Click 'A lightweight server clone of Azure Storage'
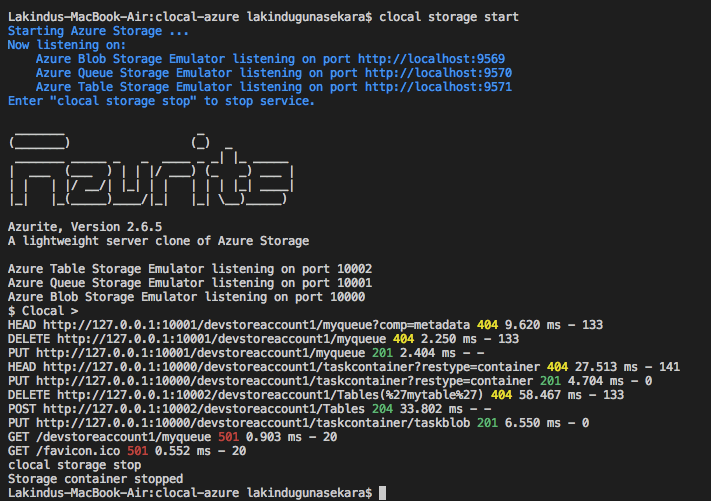 pyautogui.click(x=158, y=241)
